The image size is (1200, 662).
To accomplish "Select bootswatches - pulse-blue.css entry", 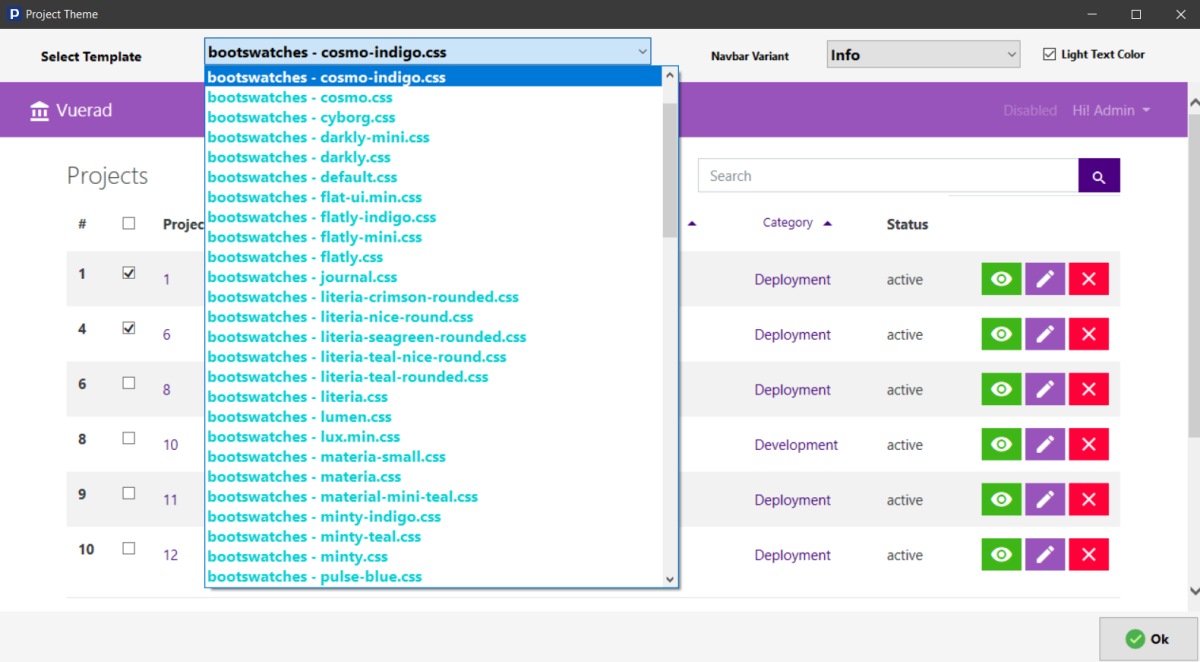I will pyautogui.click(x=433, y=577).
